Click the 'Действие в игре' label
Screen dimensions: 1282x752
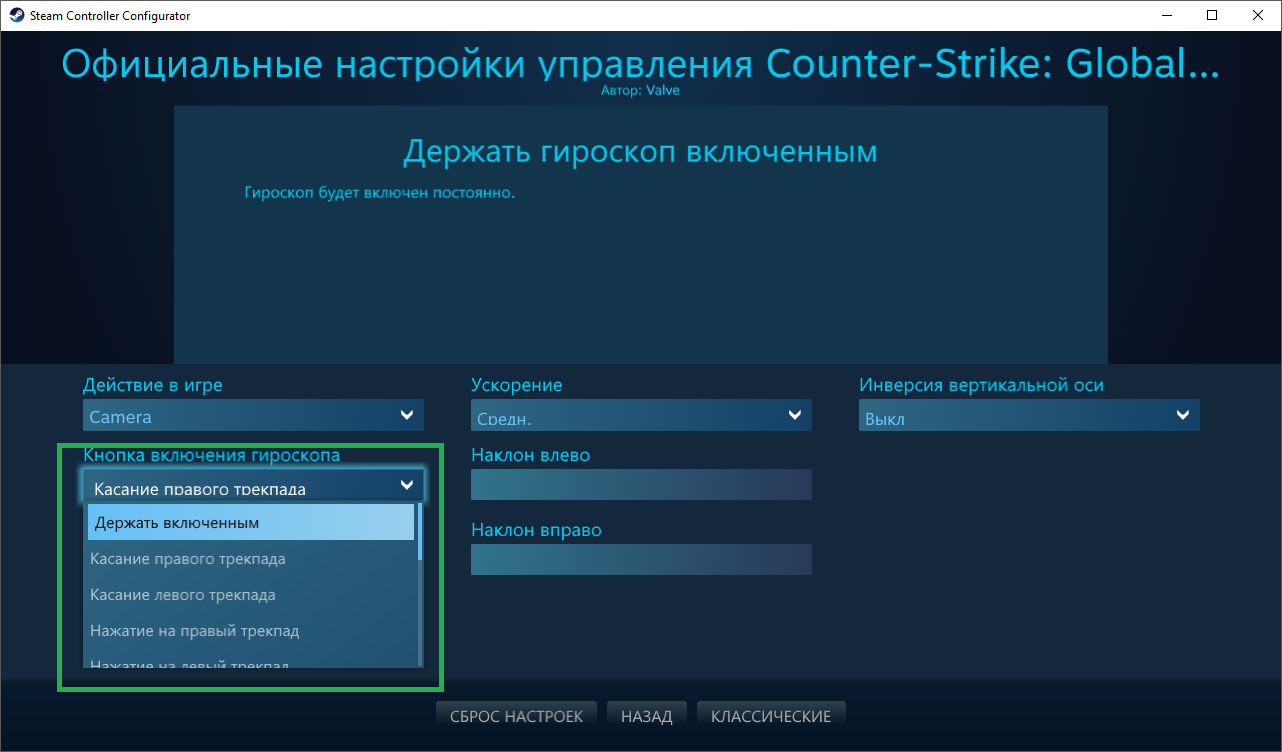click(153, 385)
